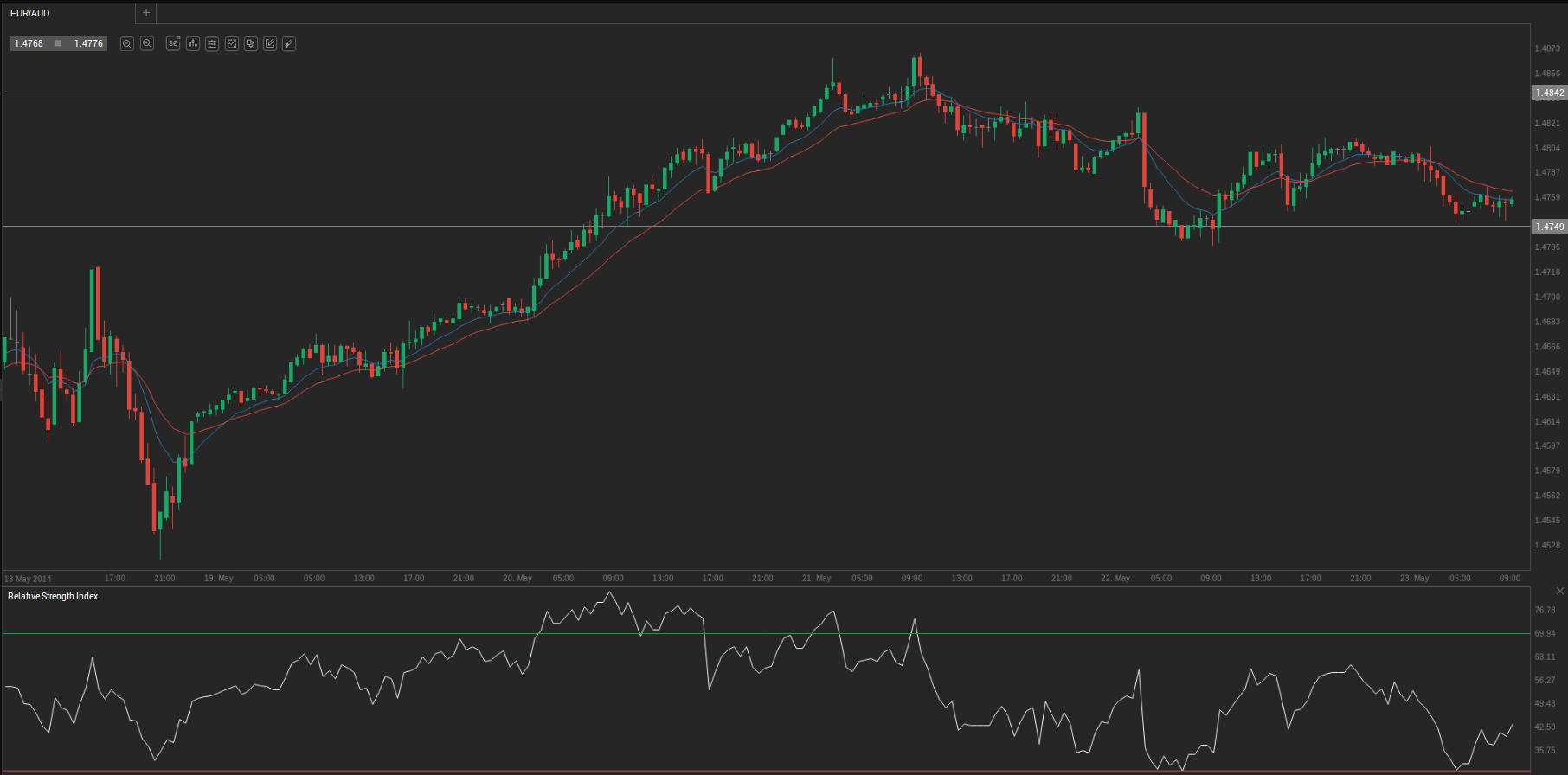Click the 1.4768 bid price button

click(x=29, y=43)
